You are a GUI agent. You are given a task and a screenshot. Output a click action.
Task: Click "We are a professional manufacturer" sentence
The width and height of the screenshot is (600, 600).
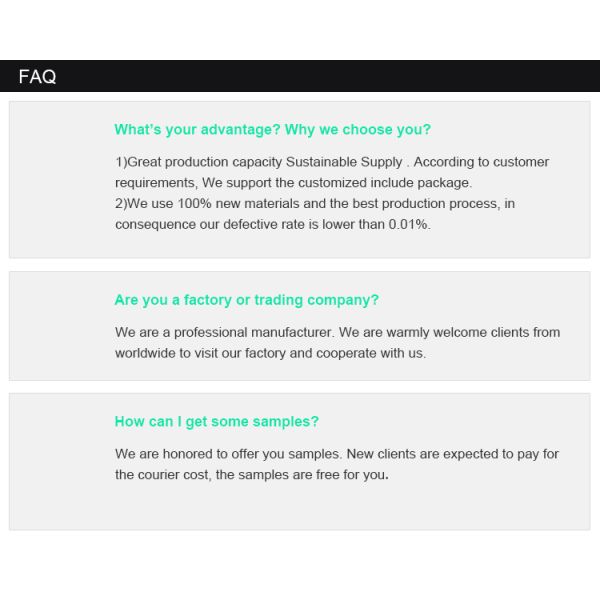pos(223,332)
